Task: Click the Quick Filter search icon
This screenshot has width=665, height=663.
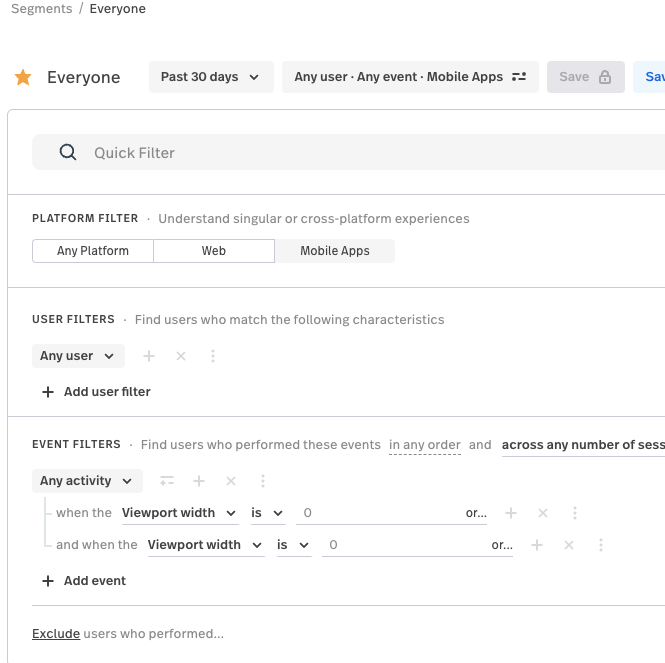Action: coord(68,152)
